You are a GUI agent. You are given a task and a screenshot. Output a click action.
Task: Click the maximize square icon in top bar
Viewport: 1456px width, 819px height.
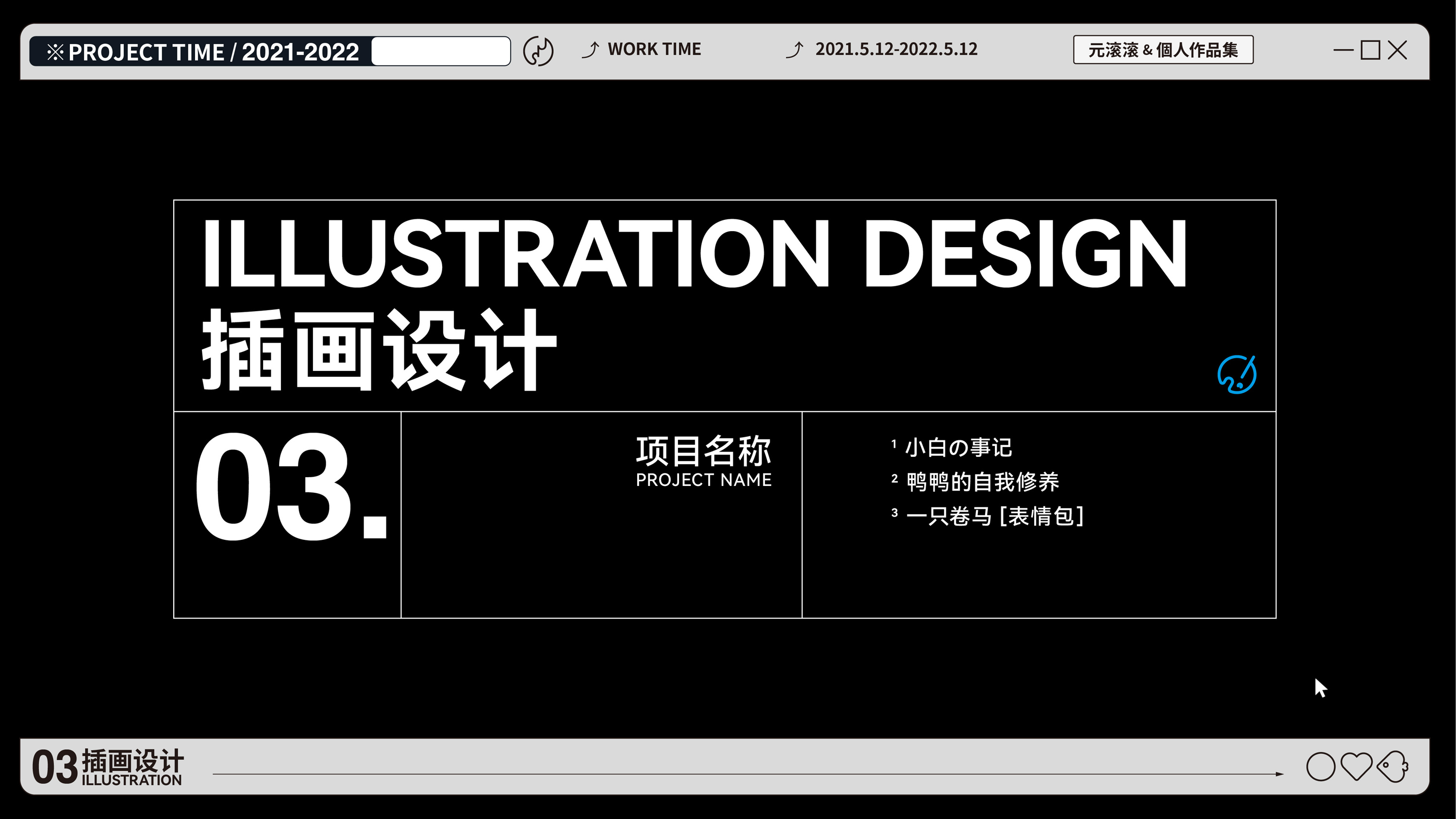pyautogui.click(x=1370, y=50)
